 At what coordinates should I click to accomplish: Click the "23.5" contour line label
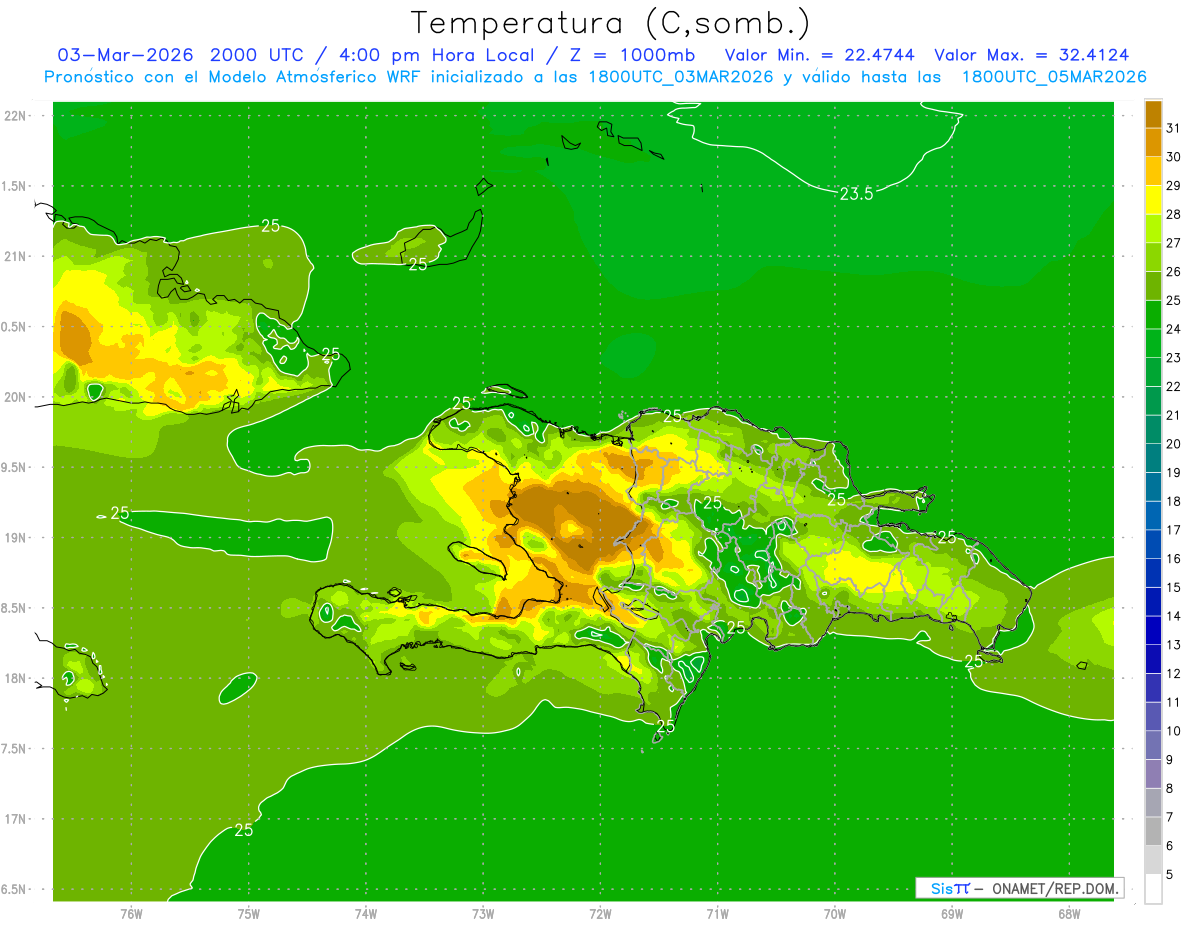coord(856,195)
